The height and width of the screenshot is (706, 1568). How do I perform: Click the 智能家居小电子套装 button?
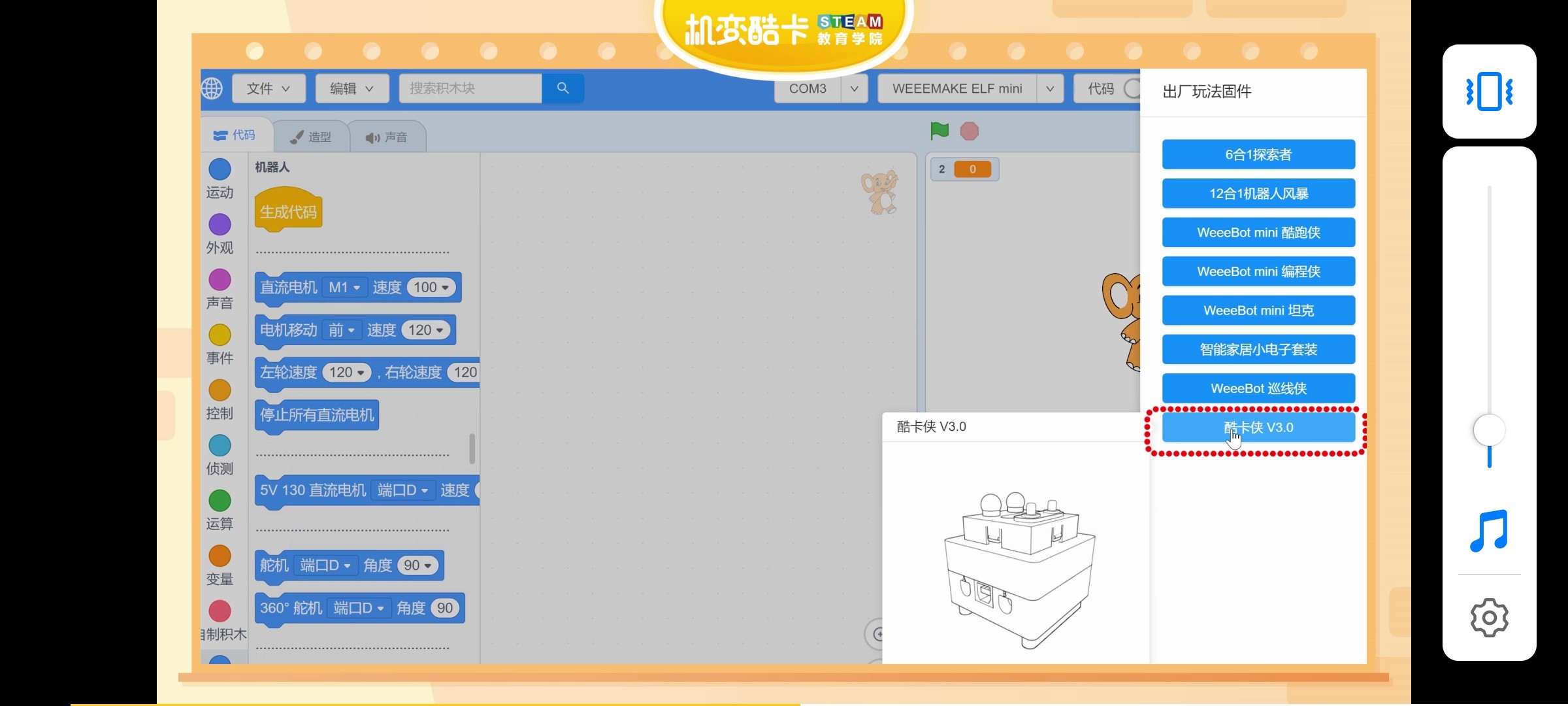click(x=1258, y=349)
